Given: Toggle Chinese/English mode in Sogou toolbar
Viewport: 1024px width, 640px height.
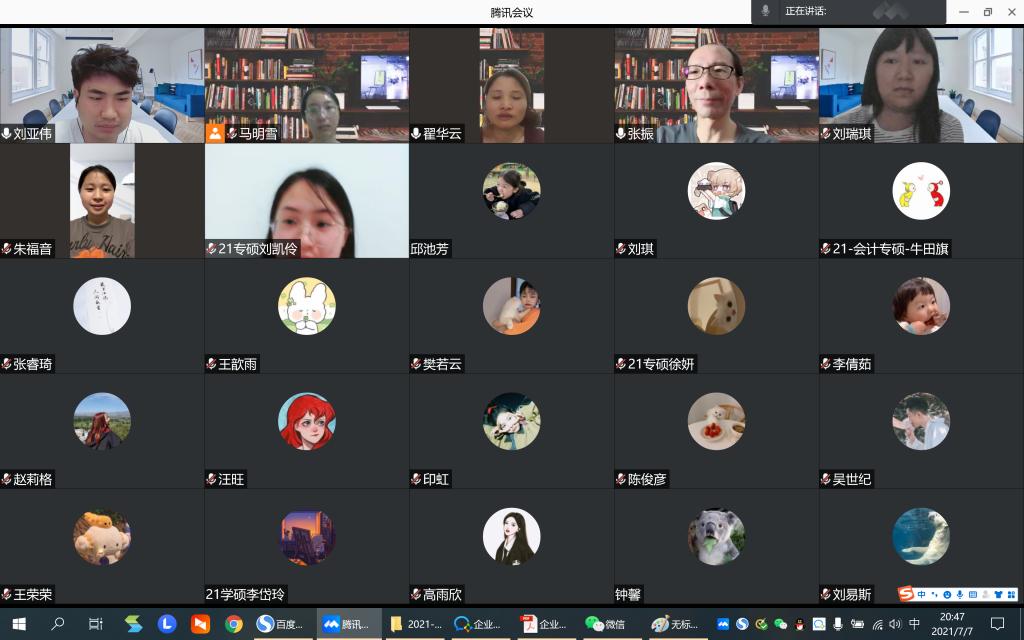Looking at the screenshot, I should pos(921,595).
